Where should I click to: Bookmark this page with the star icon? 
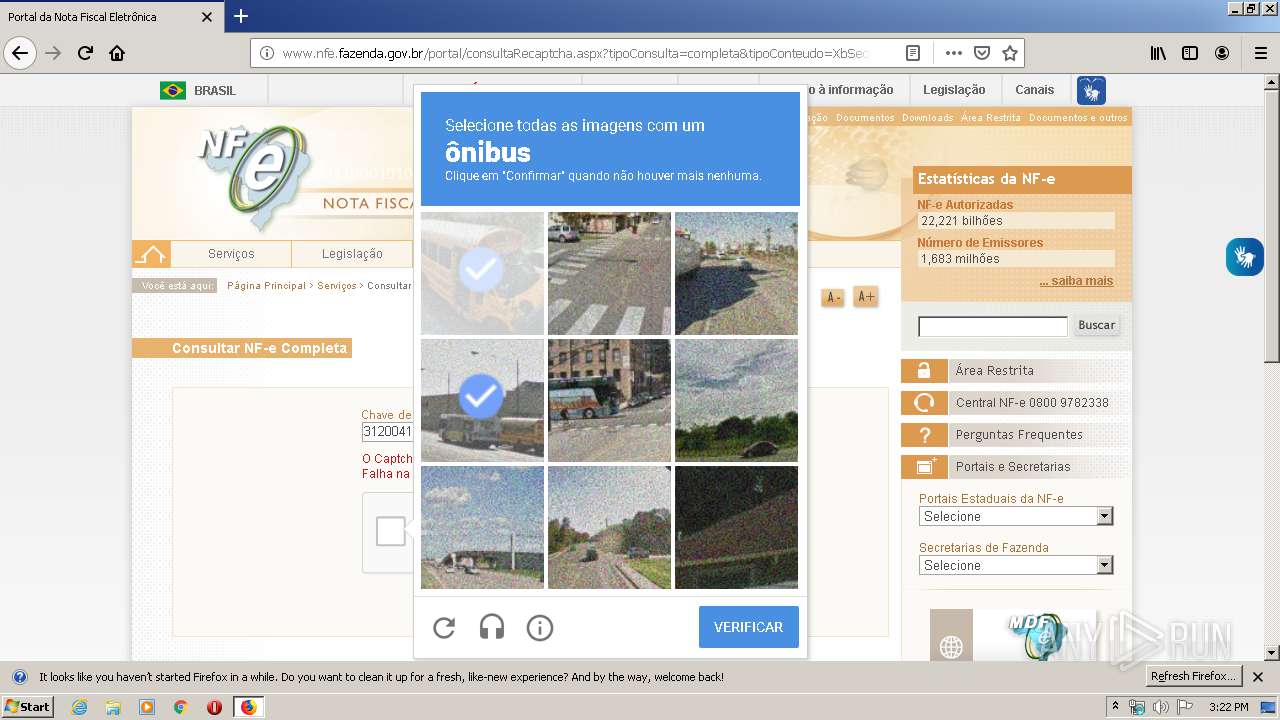1010,53
